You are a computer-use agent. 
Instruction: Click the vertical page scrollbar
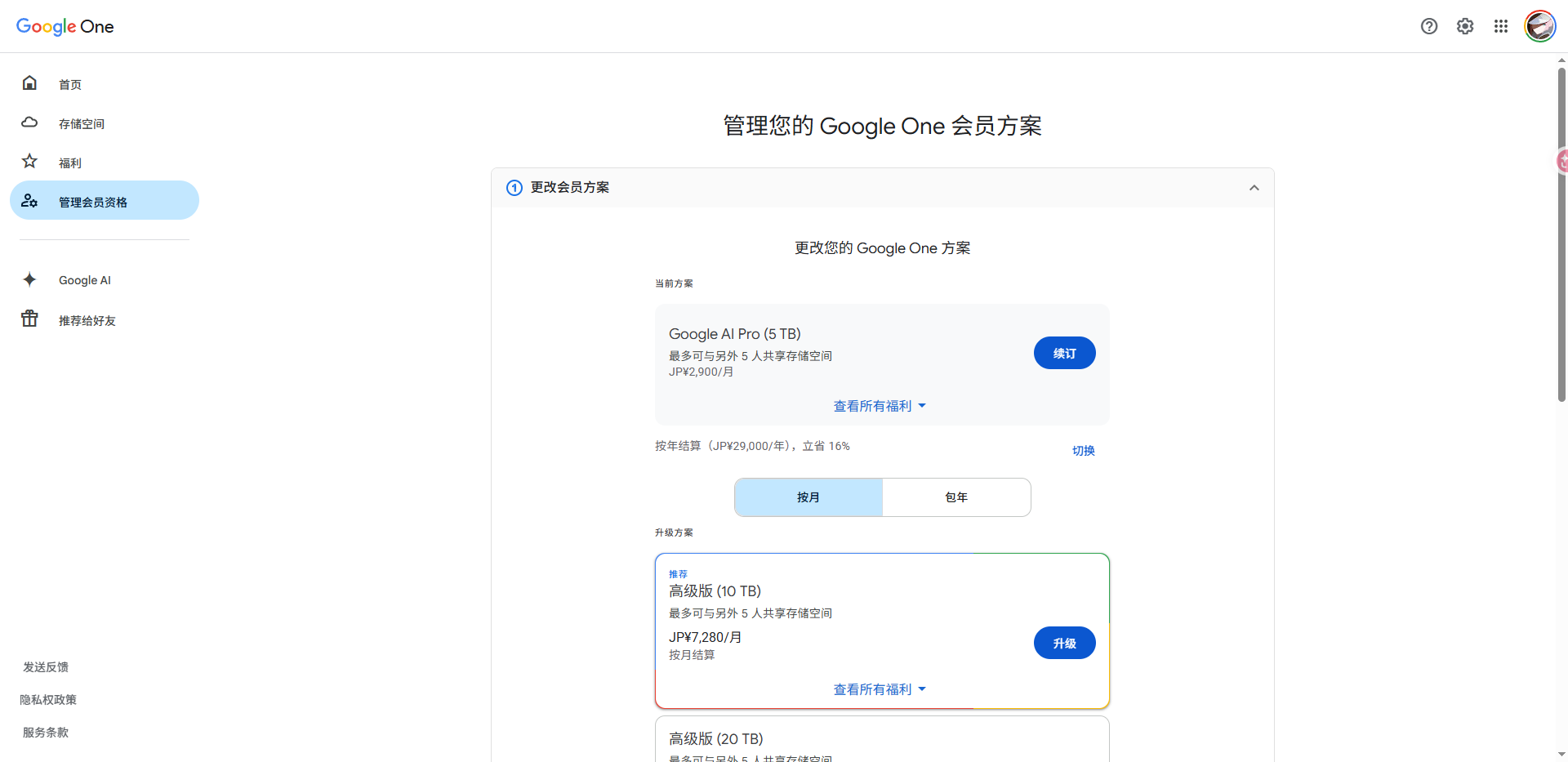click(x=1561, y=235)
